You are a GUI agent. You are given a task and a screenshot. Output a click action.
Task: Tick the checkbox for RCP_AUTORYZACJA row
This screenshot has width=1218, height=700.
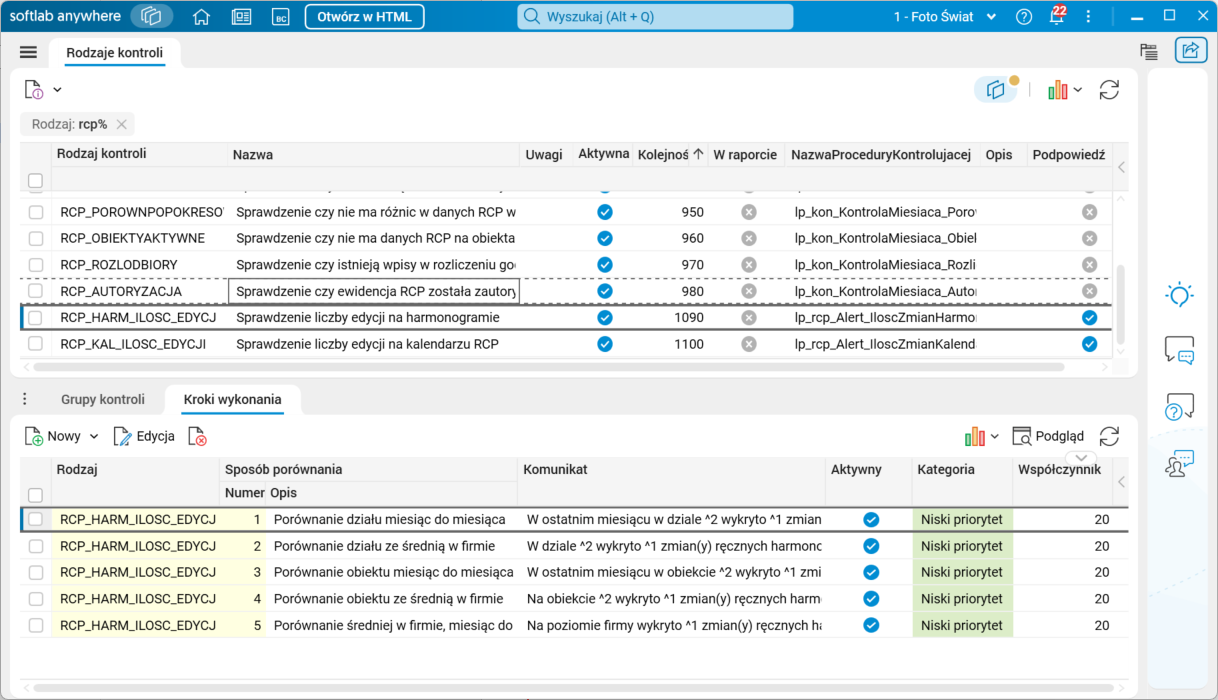pyautogui.click(x=36, y=291)
